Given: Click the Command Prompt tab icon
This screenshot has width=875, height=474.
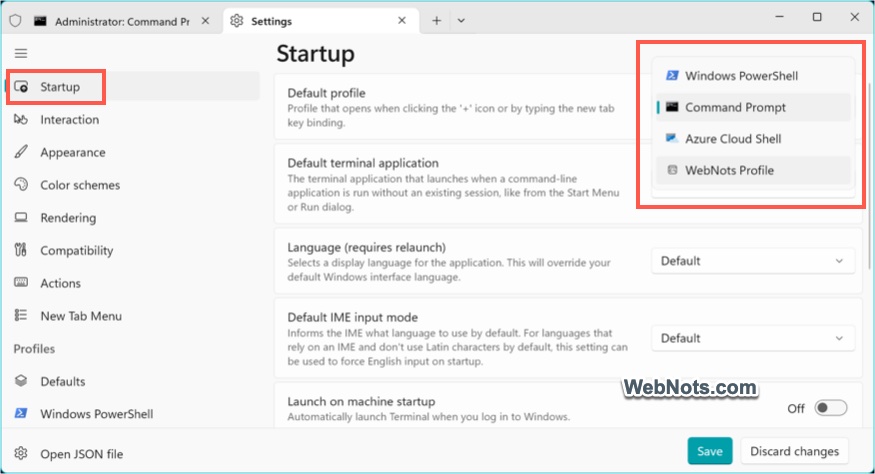Looking at the screenshot, I should pyautogui.click(x=40, y=21).
